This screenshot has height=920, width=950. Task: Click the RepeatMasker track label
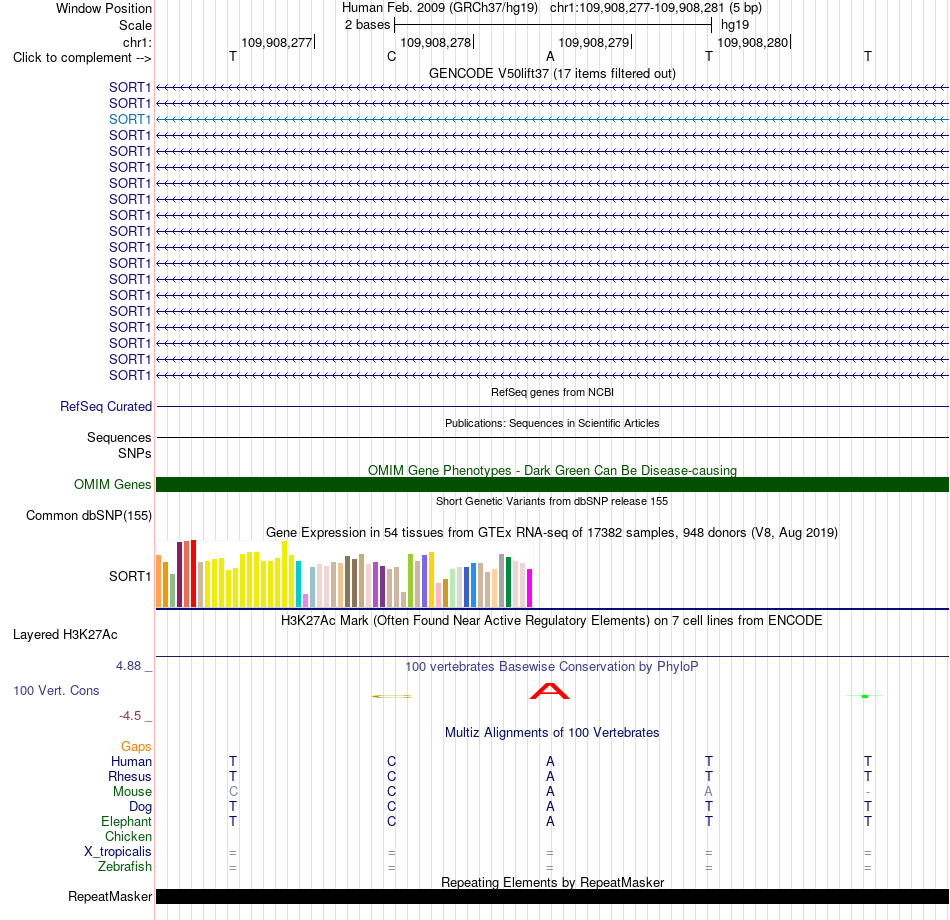point(110,896)
